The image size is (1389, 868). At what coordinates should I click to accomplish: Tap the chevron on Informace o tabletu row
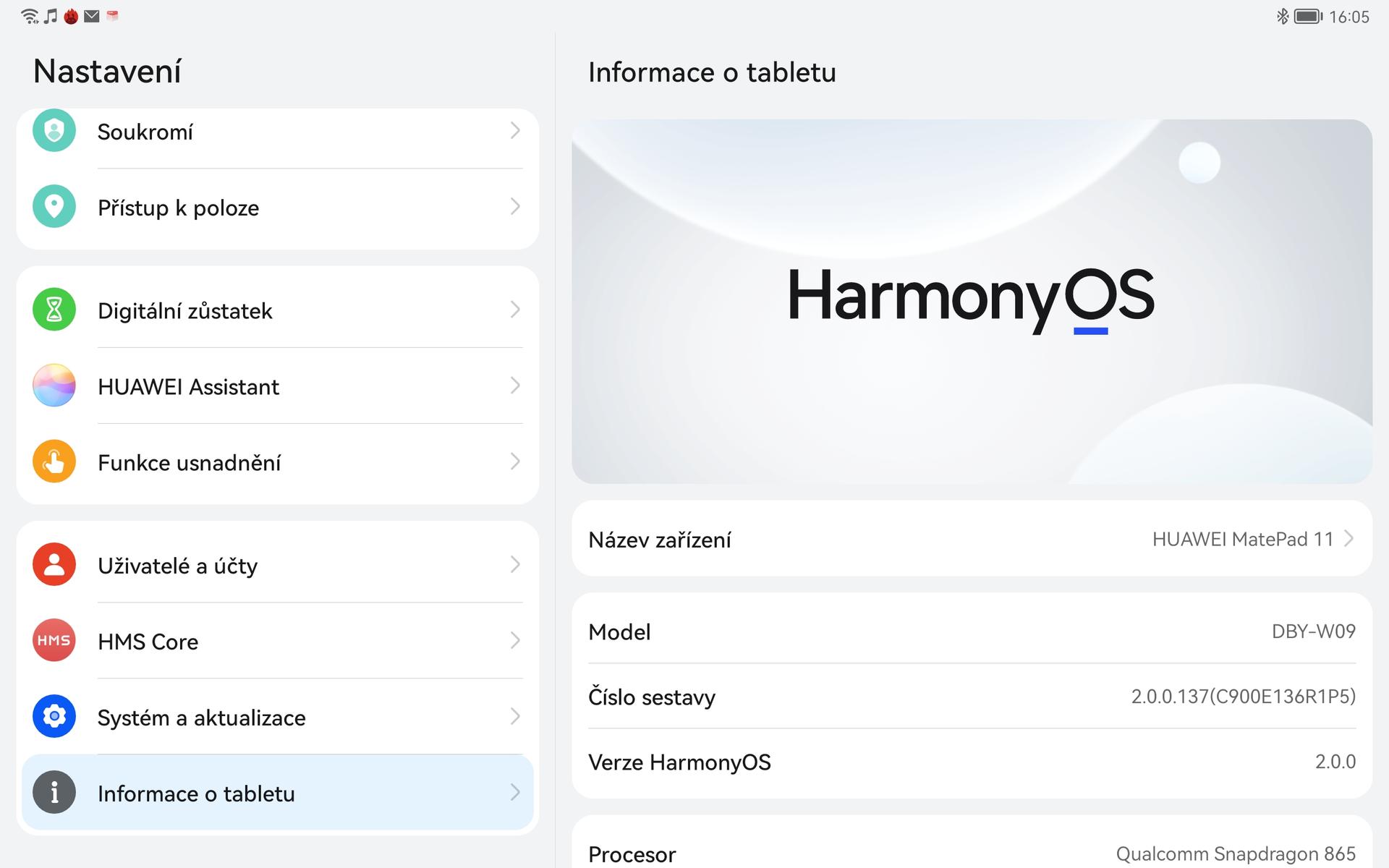[x=515, y=792]
